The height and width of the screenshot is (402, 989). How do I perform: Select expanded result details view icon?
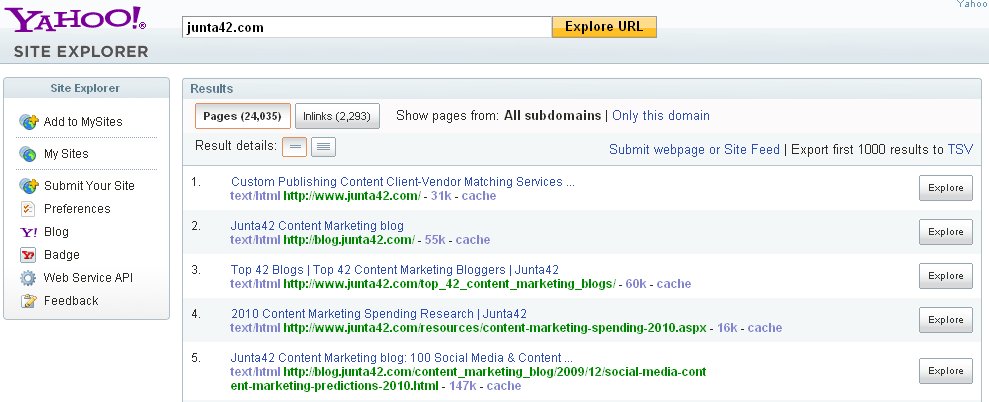point(323,147)
